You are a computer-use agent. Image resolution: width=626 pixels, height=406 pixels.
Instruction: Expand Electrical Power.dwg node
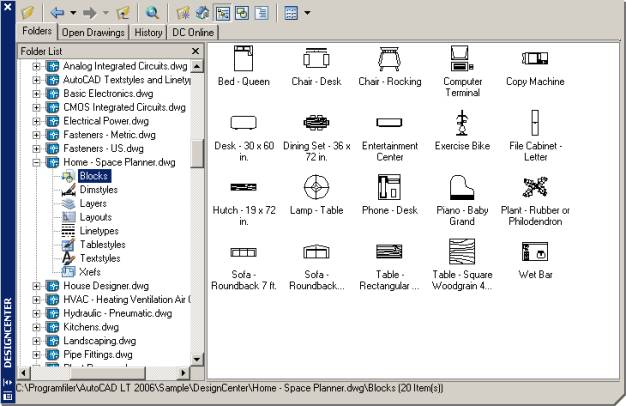pyautogui.click(x=36, y=121)
